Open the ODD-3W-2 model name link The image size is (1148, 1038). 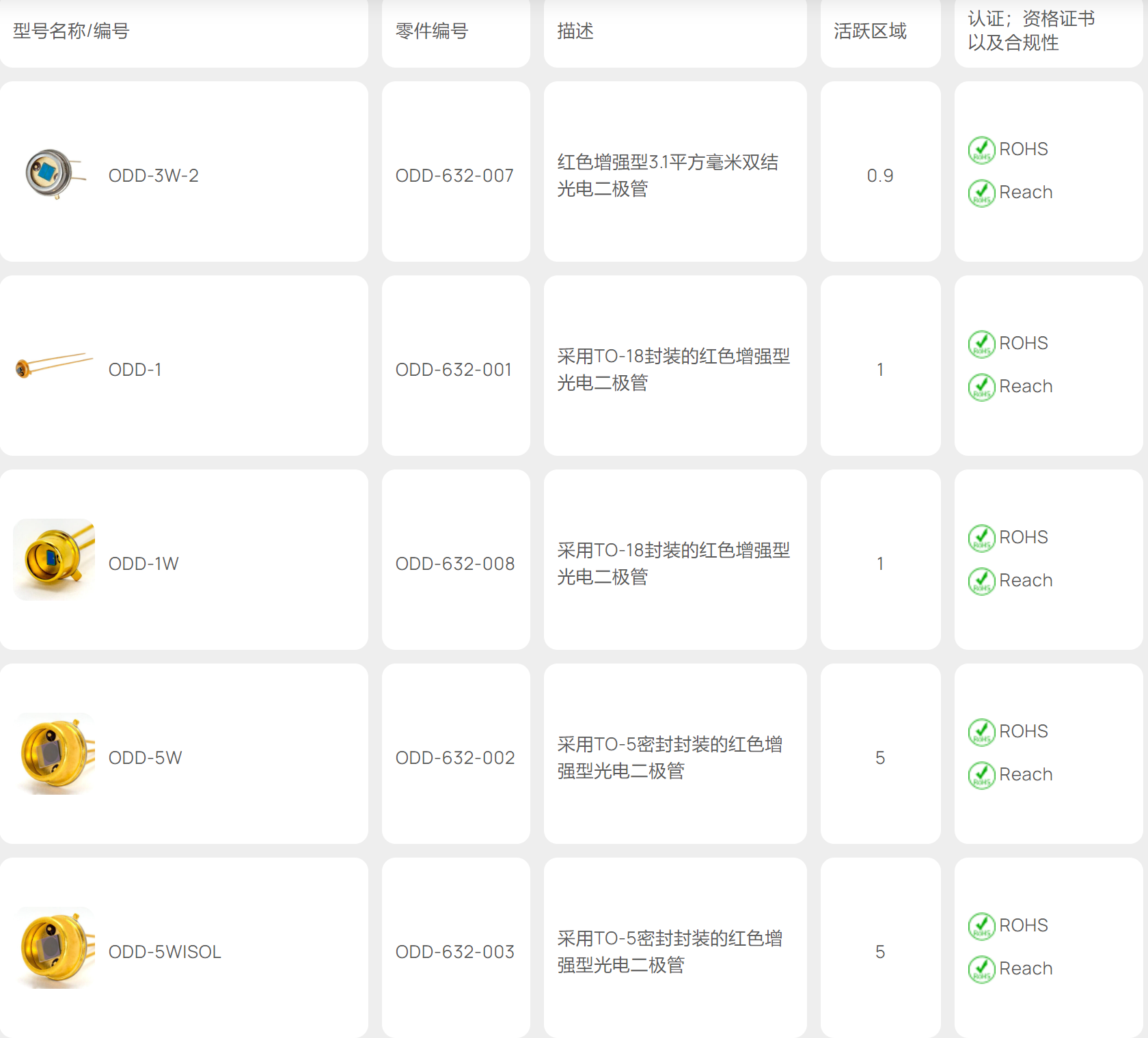[153, 176]
